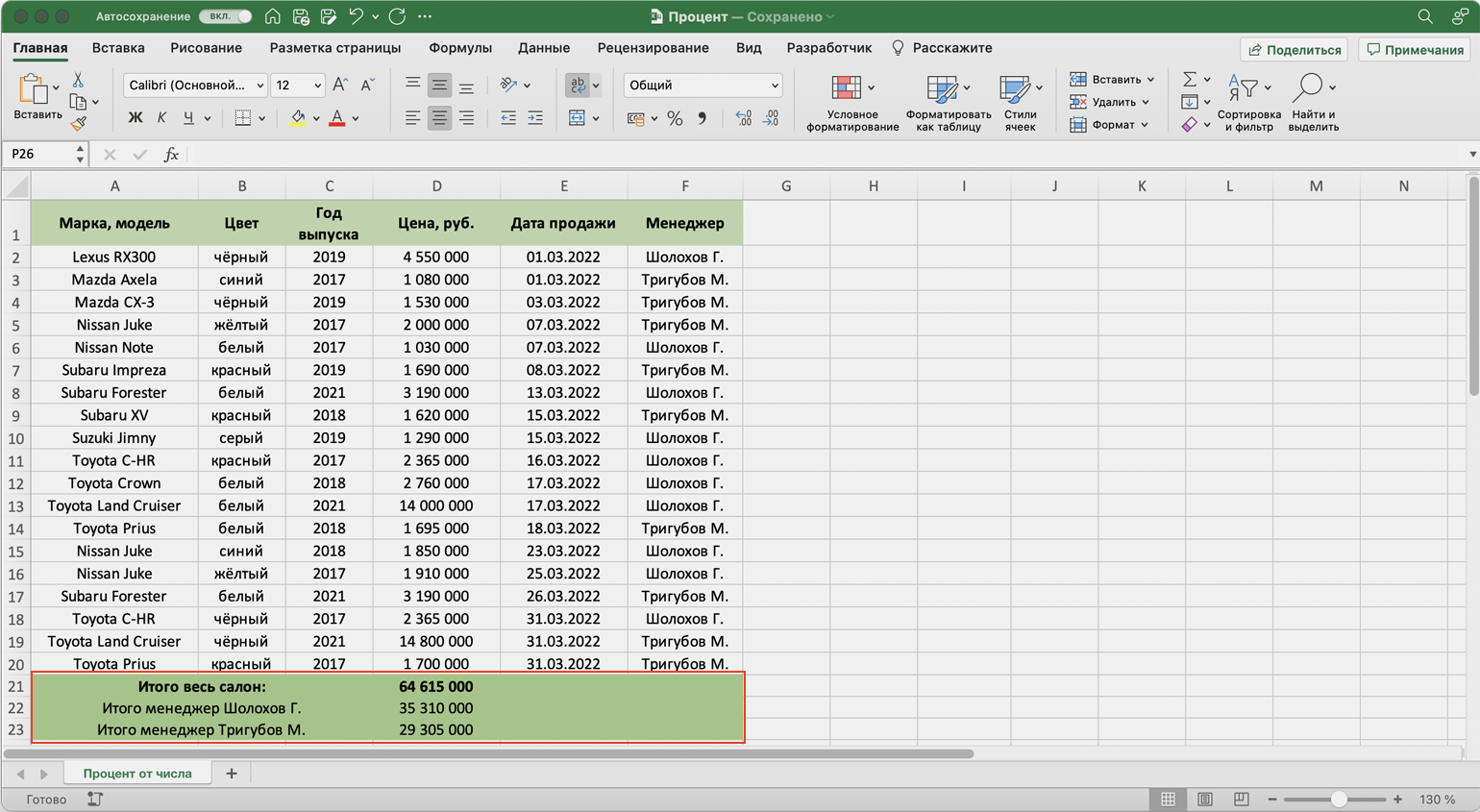Toggle bold Ж formatting
Image resolution: width=1480 pixels, height=812 pixels.
[x=136, y=118]
